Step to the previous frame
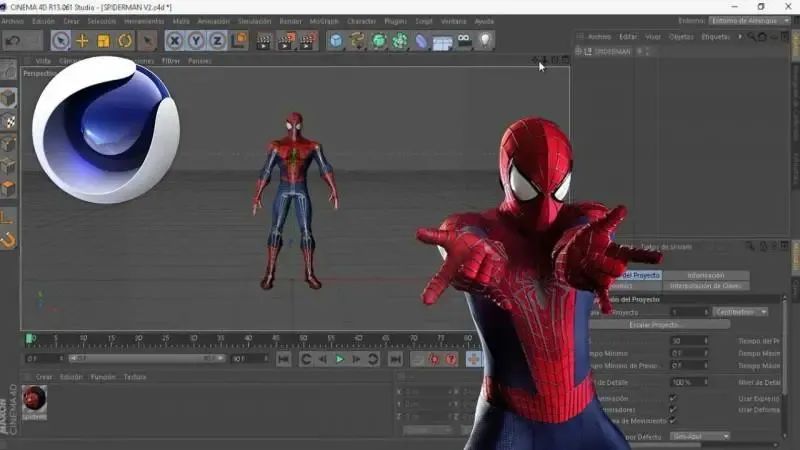 coord(323,359)
